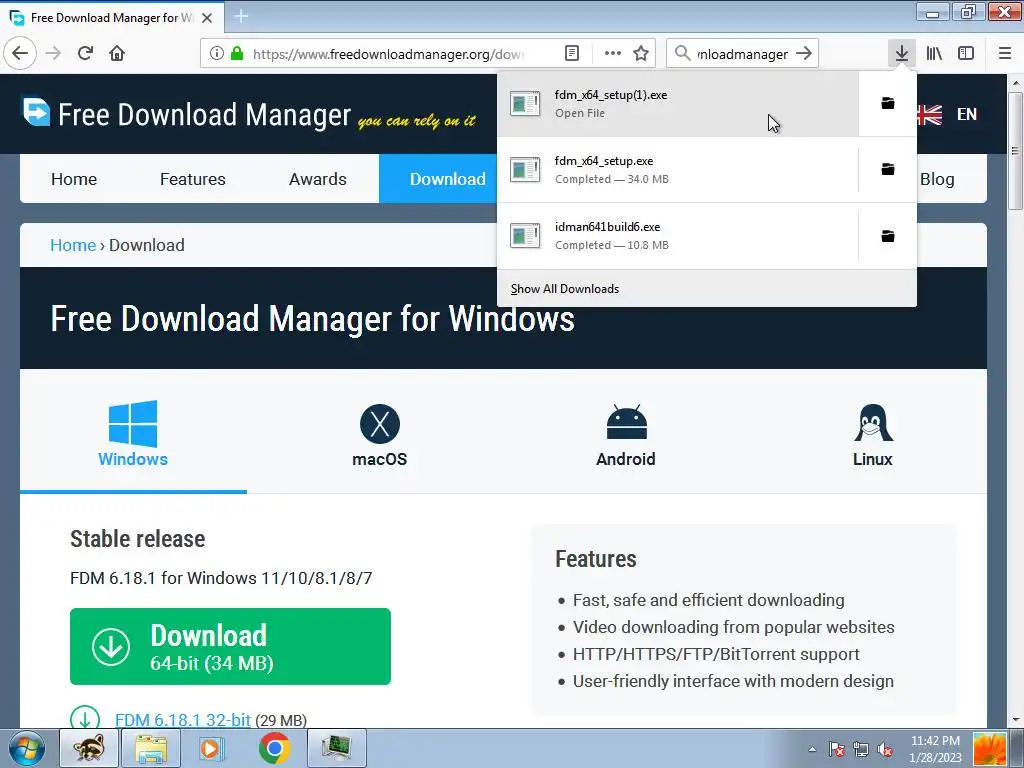Image resolution: width=1024 pixels, height=768 pixels.
Task: Click the network tray icon
Action: pos(861,749)
